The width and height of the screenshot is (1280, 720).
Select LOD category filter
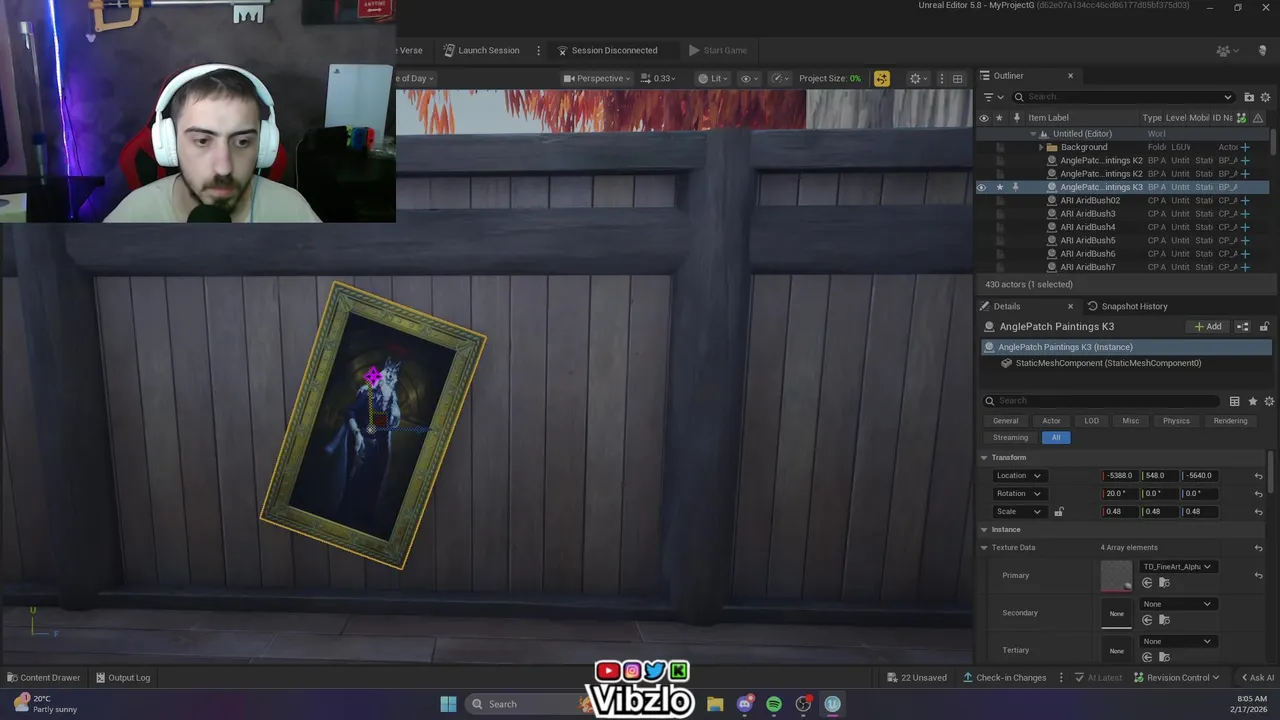tap(1091, 421)
